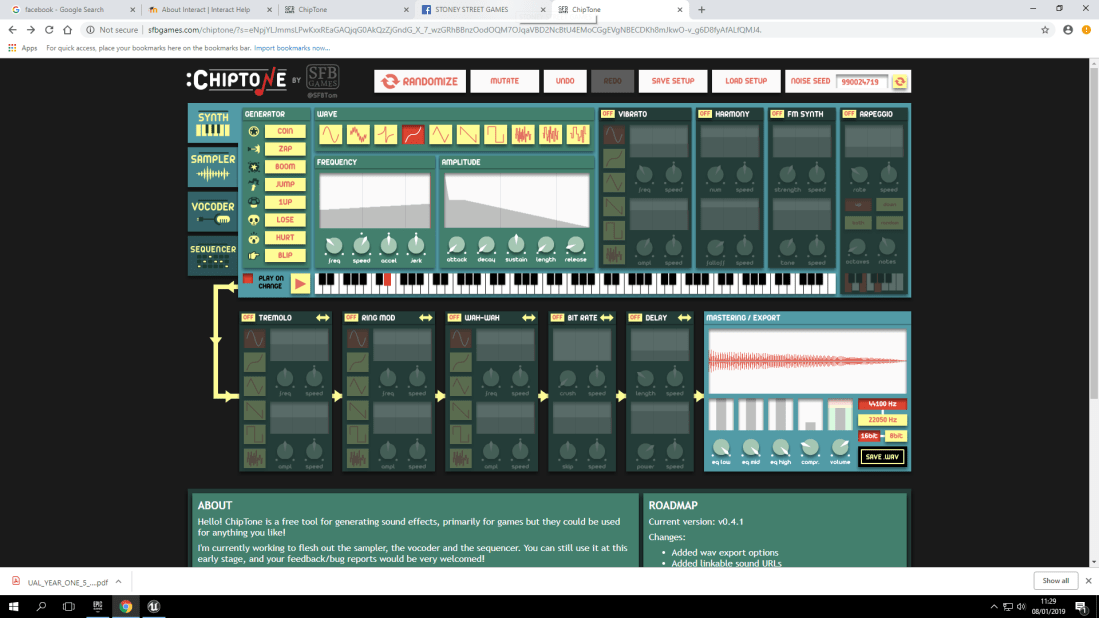Enable the DELAY effect
Image resolution: width=1099 pixels, height=618 pixels.
click(634, 317)
